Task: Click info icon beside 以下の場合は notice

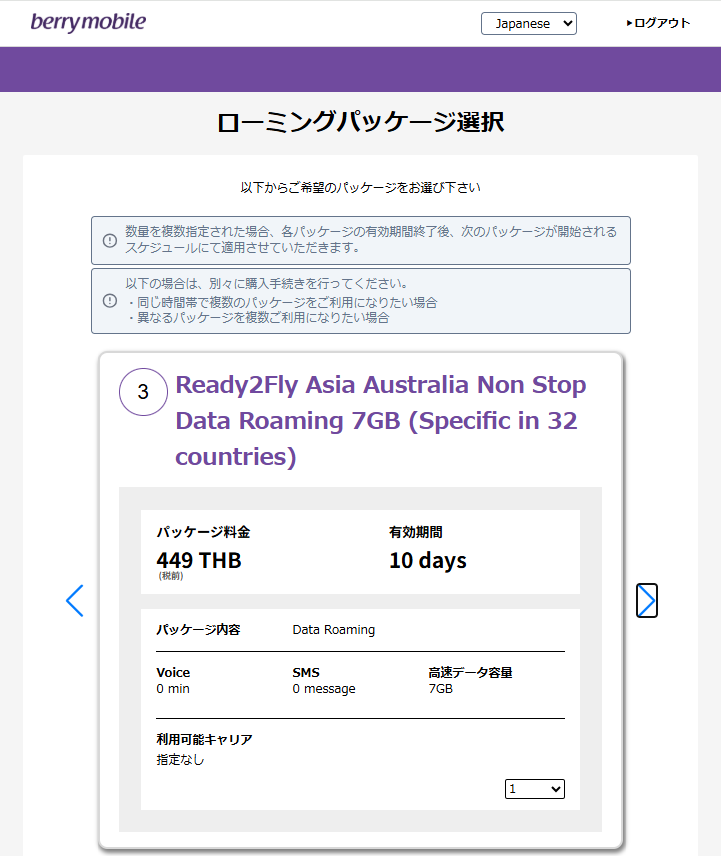Action: 110,301
